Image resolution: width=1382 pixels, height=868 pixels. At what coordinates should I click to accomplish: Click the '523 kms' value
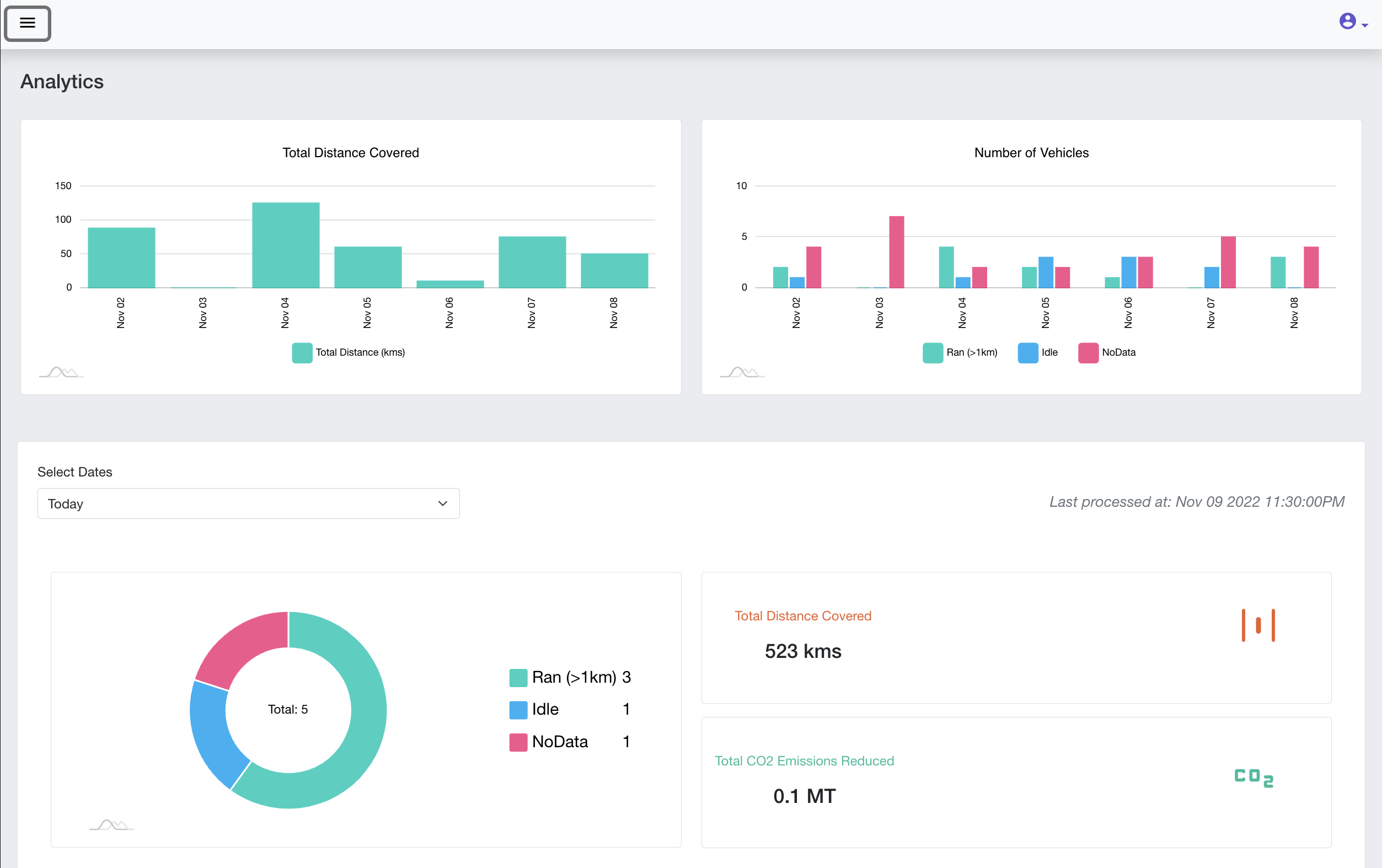[x=803, y=652]
